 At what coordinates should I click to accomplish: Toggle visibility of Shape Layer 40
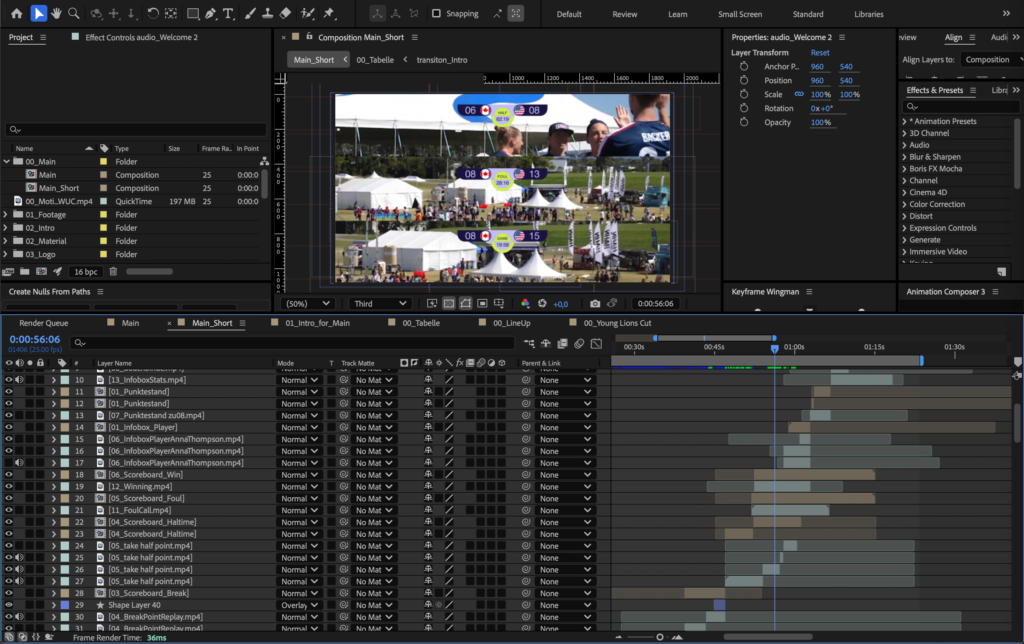tap(9, 605)
